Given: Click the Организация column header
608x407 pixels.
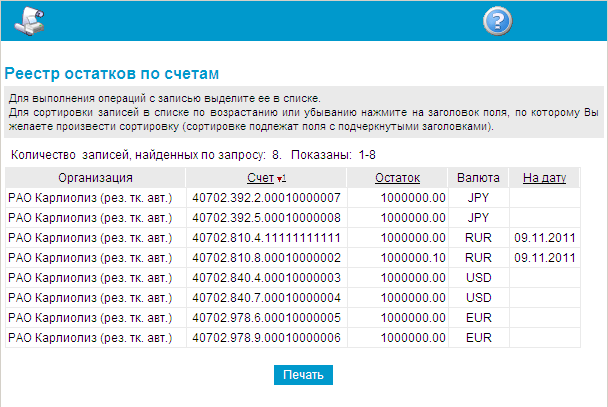Looking at the screenshot, I should [x=95, y=178].
